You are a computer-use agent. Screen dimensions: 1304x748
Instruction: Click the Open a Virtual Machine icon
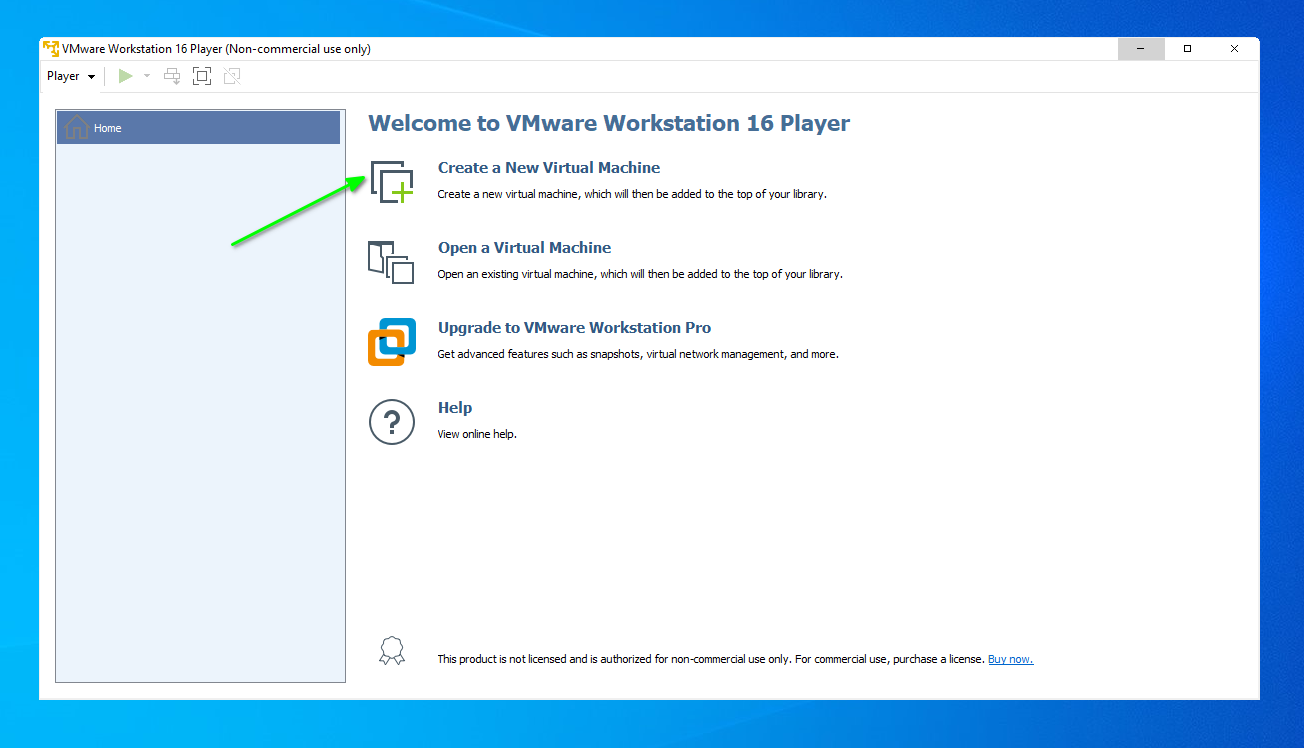coord(391,262)
